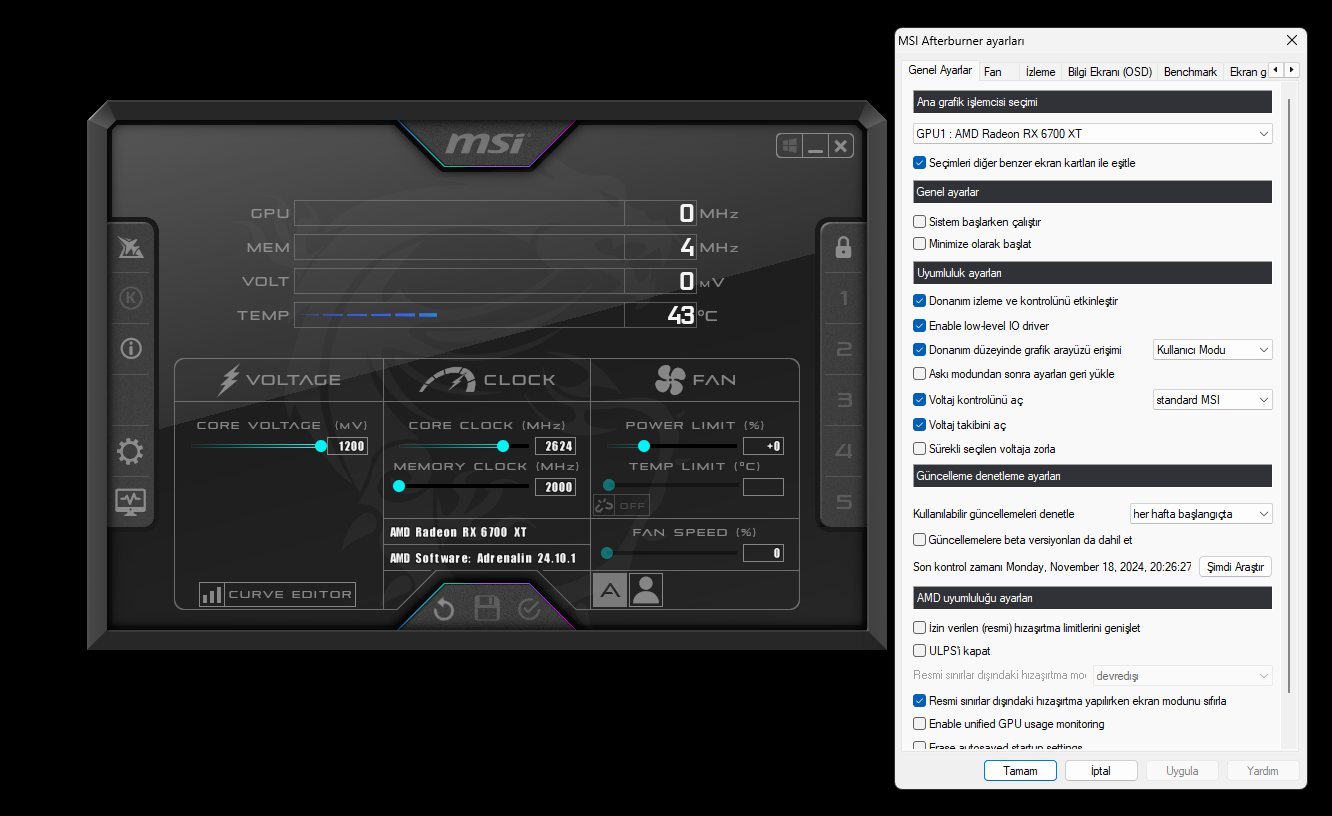Click the Core Clock value field 2624
The height and width of the screenshot is (816, 1332).
pos(555,446)
